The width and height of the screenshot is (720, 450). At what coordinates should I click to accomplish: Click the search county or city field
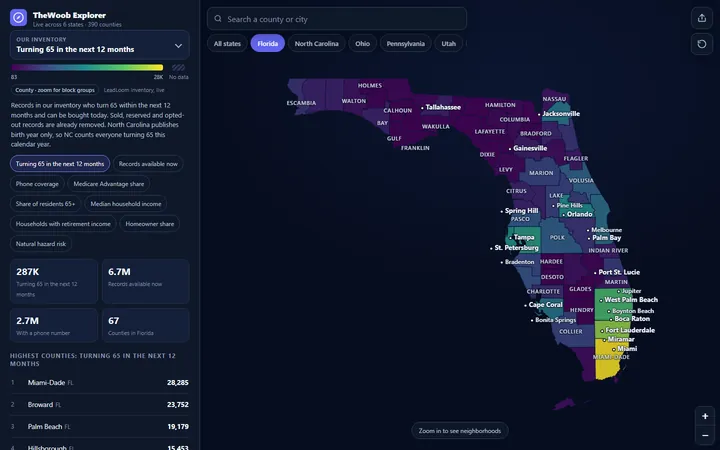pyautogui.click(x=337, y=19)
